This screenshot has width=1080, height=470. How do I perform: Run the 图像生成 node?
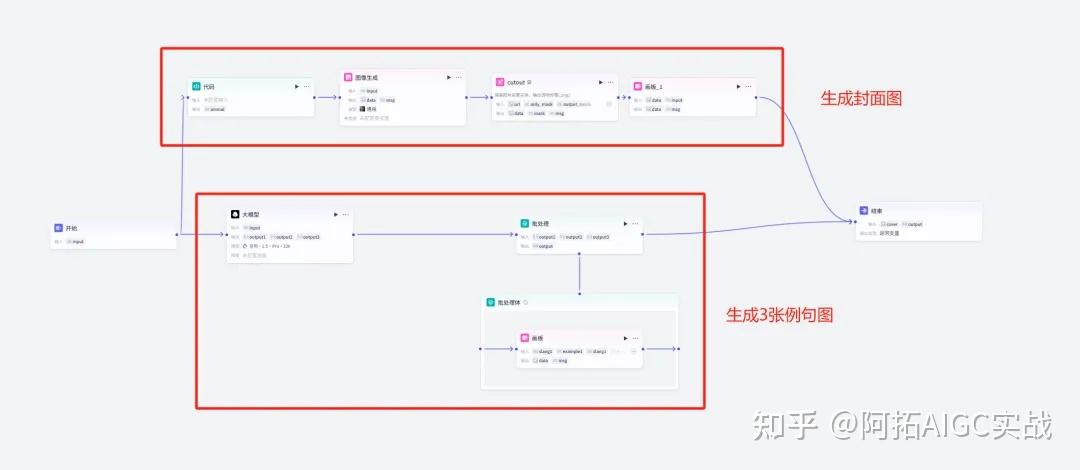pos(448,77)
